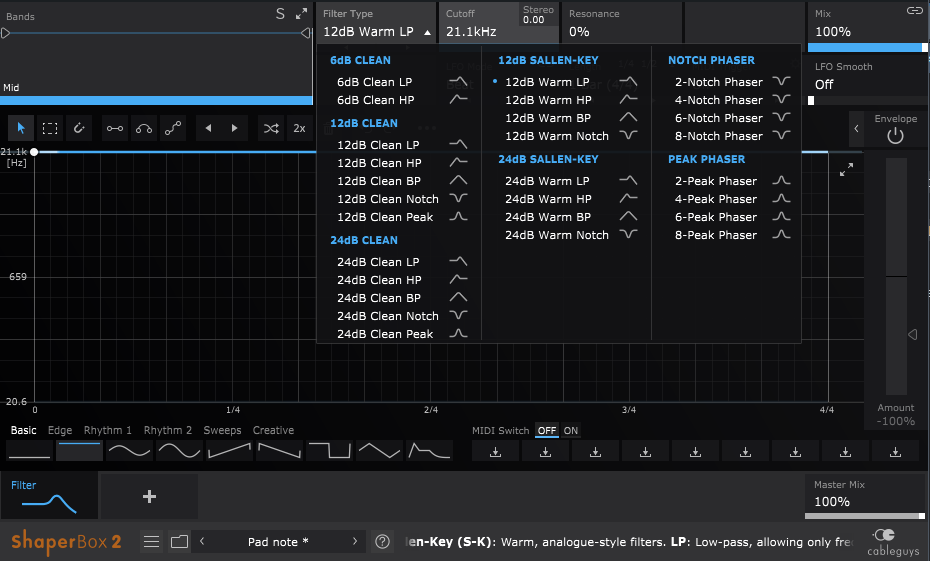Image resolution: width=930 pixels, height=561 pixels.
Task: Open the Filter Type dropdown
Action: pos(377,24)
